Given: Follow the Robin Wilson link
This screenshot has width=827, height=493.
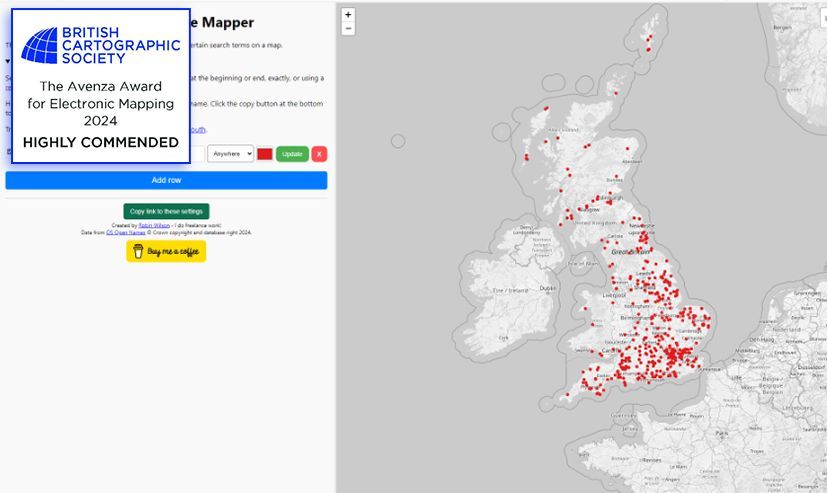Looking at the screenshot, I should 154,226.
